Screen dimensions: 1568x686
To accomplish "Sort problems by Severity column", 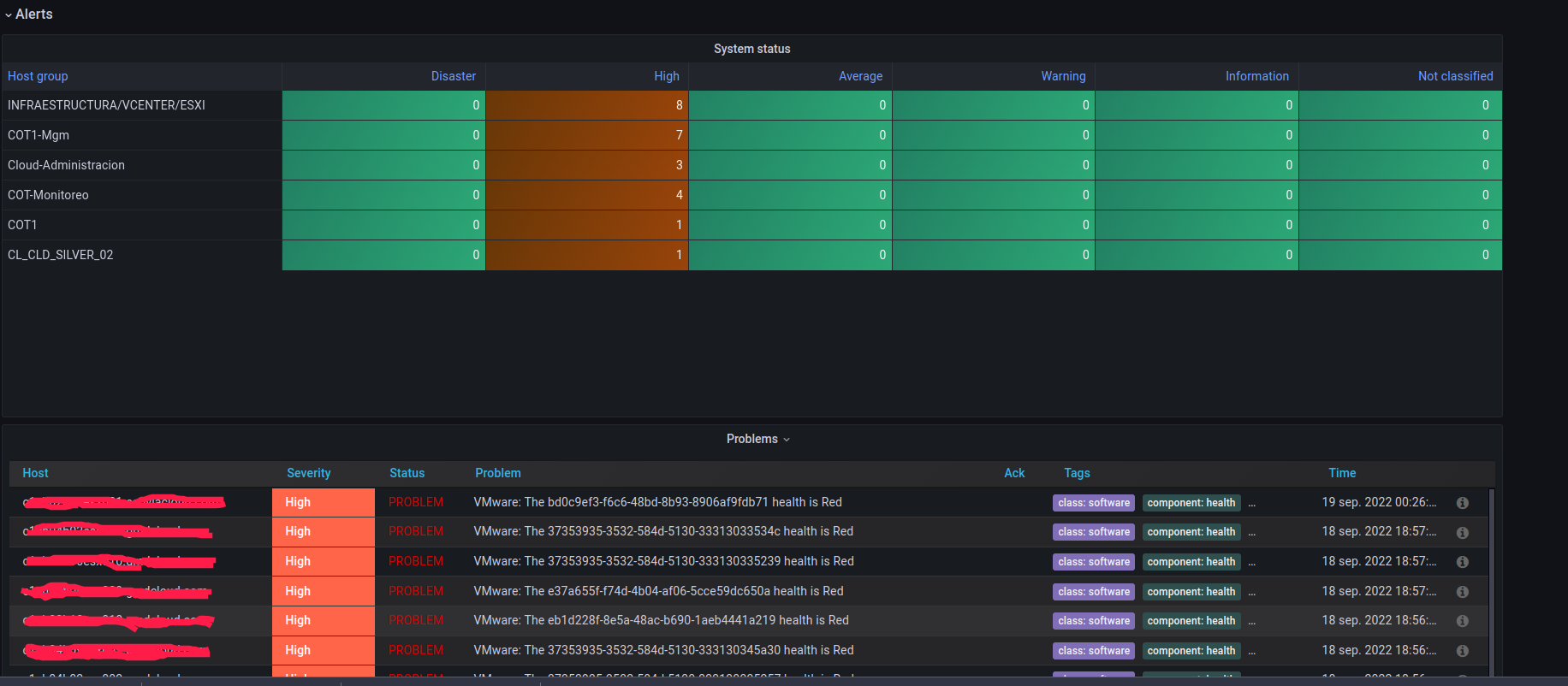I will tap(308, 473).
